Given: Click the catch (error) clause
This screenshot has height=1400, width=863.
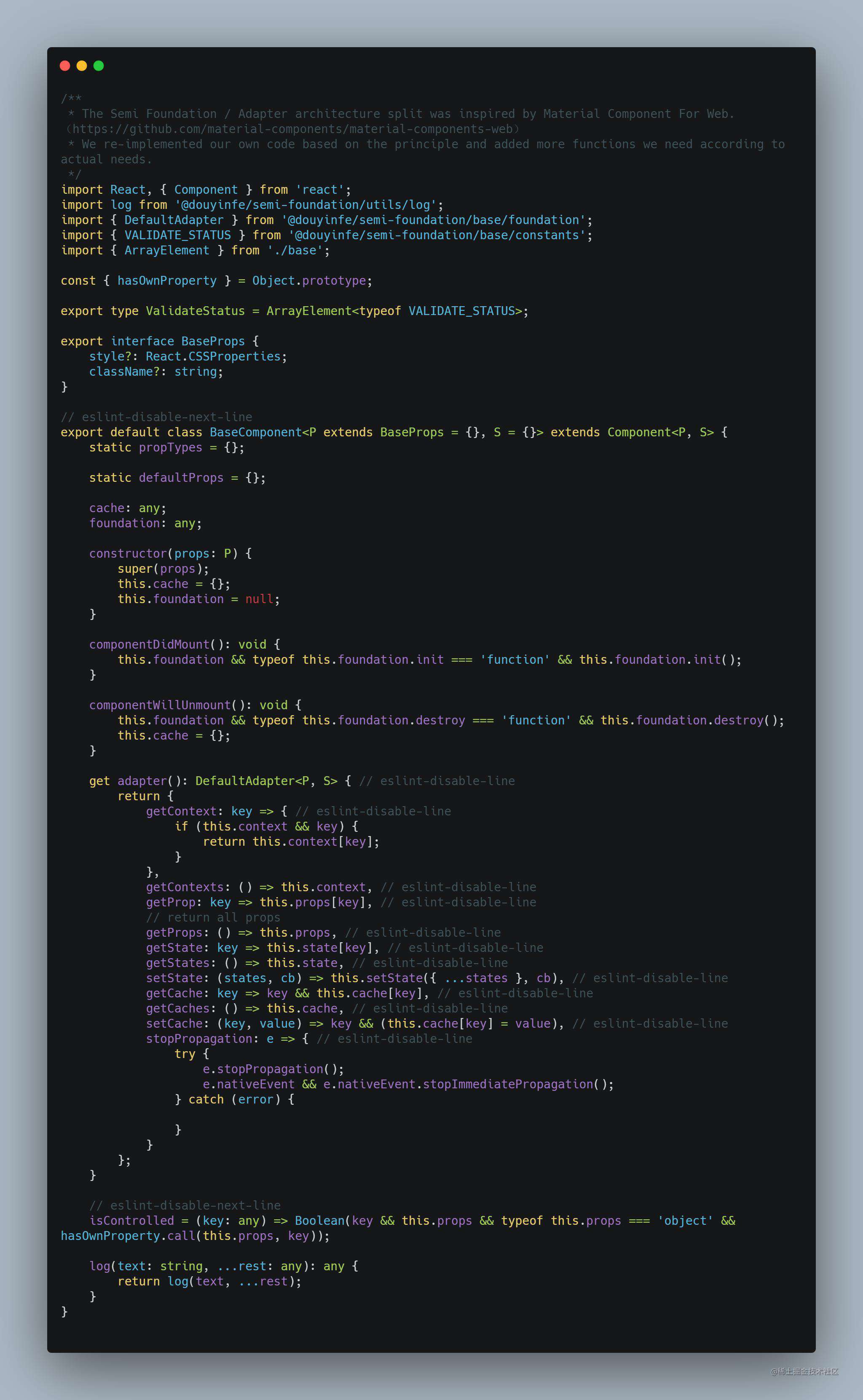Looking at the screenshot, I should tap(234, 1099).
